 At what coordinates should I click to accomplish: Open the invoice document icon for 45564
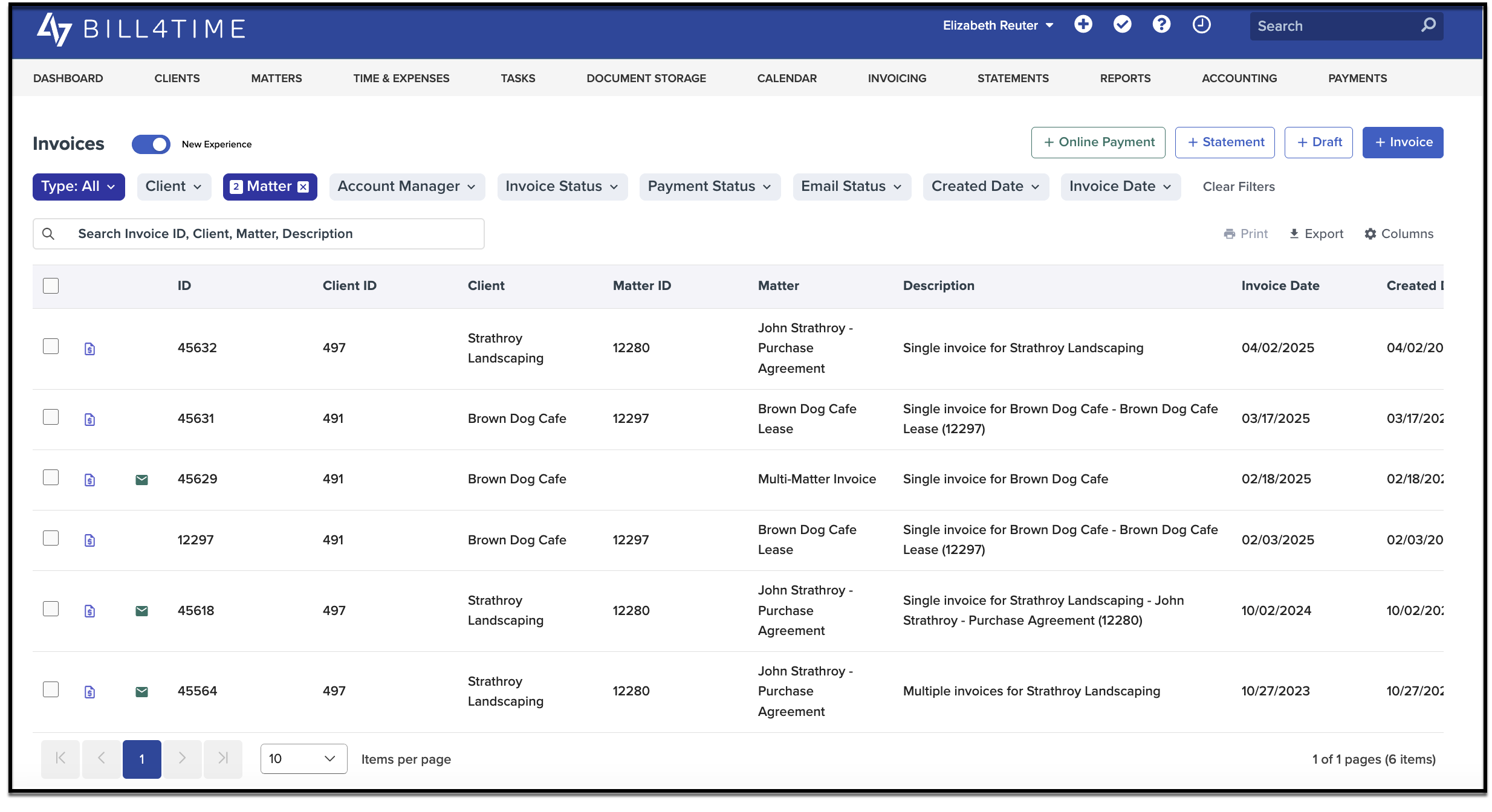pyautogui.click(x=89, y=692)
